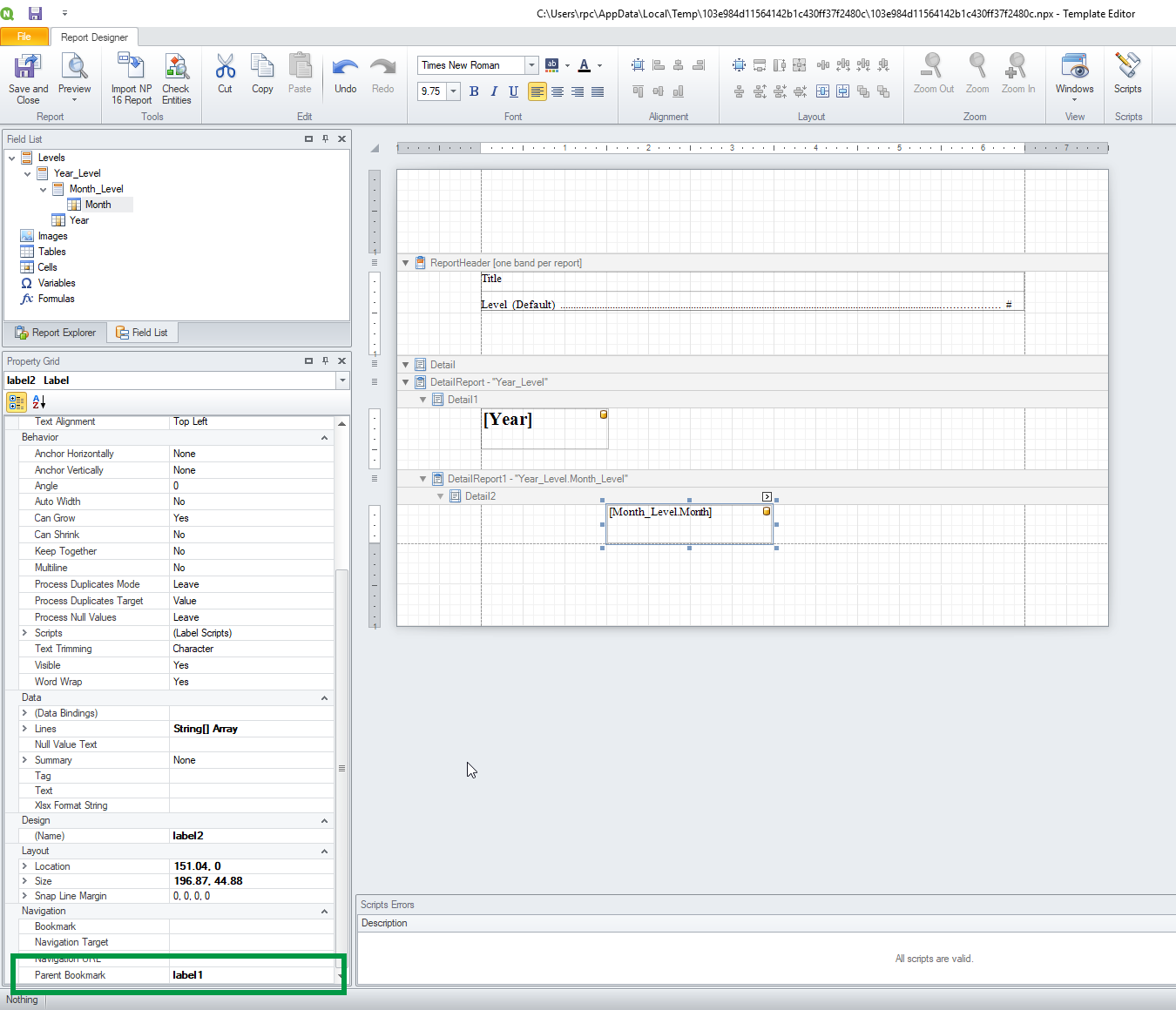Toggle italic font formatting
Viewport: 1176px width, 1010px height.
(x=494, y=91)
